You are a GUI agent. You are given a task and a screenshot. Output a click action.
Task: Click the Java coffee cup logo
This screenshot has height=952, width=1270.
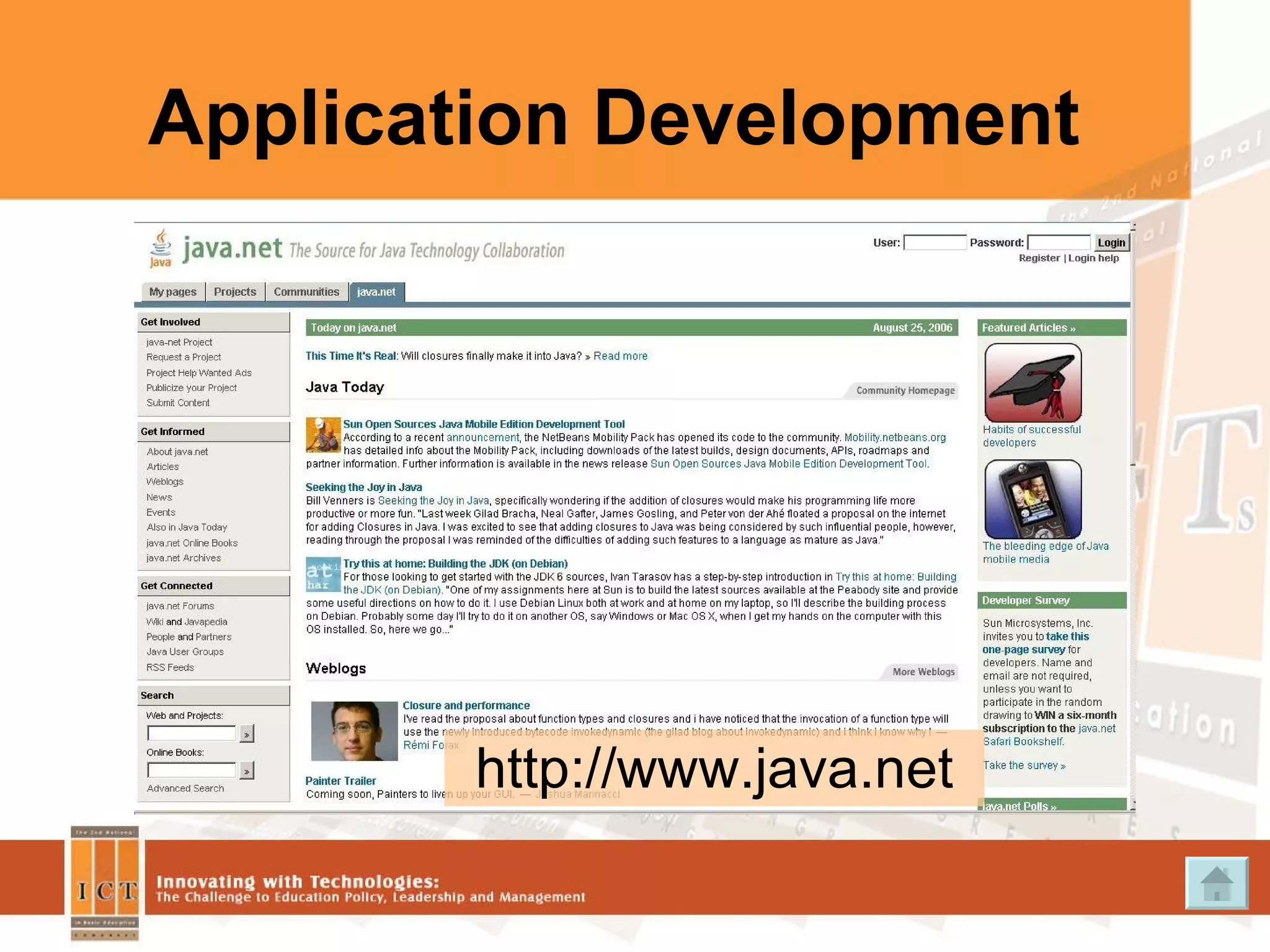[161, 248]
